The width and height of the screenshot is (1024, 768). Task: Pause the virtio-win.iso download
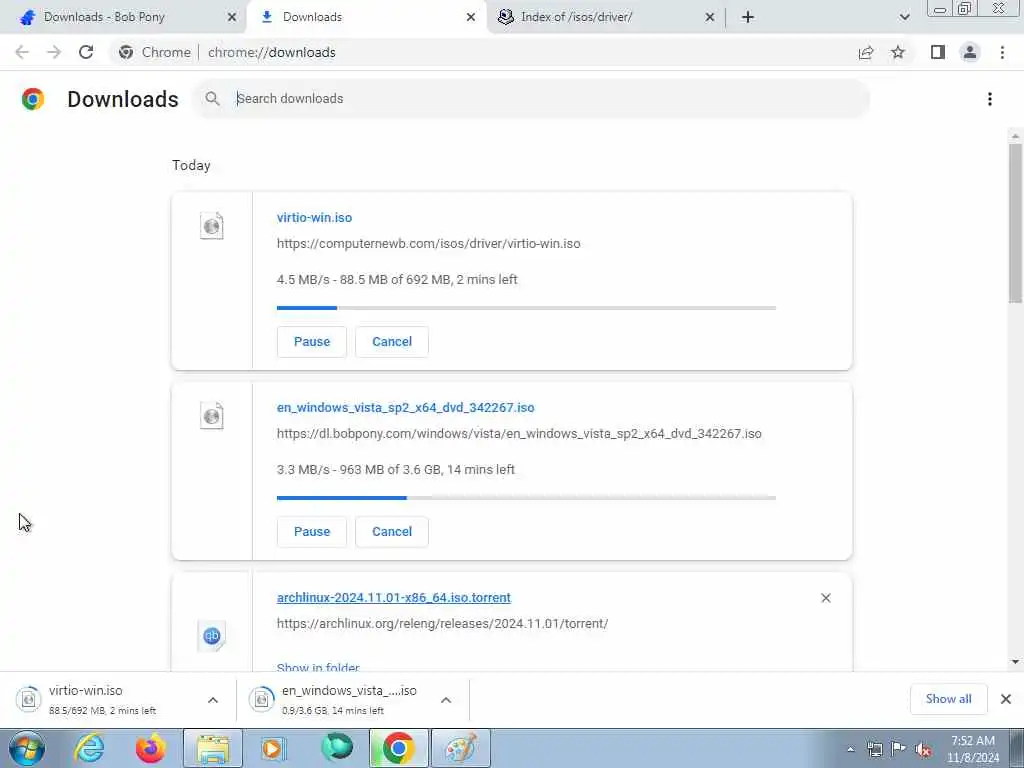312,342
